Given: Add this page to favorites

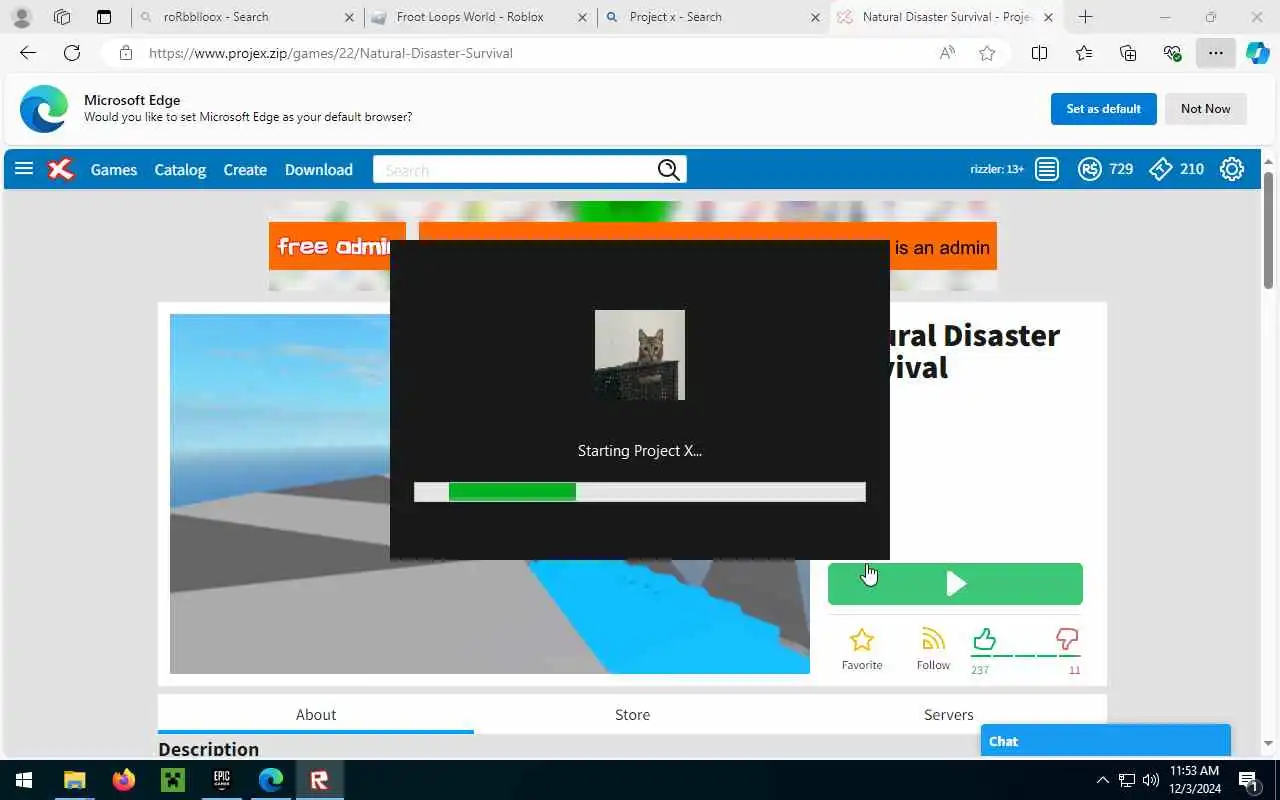Looking at the screenshot, I should pyautogui.click(x=987, y=53).
